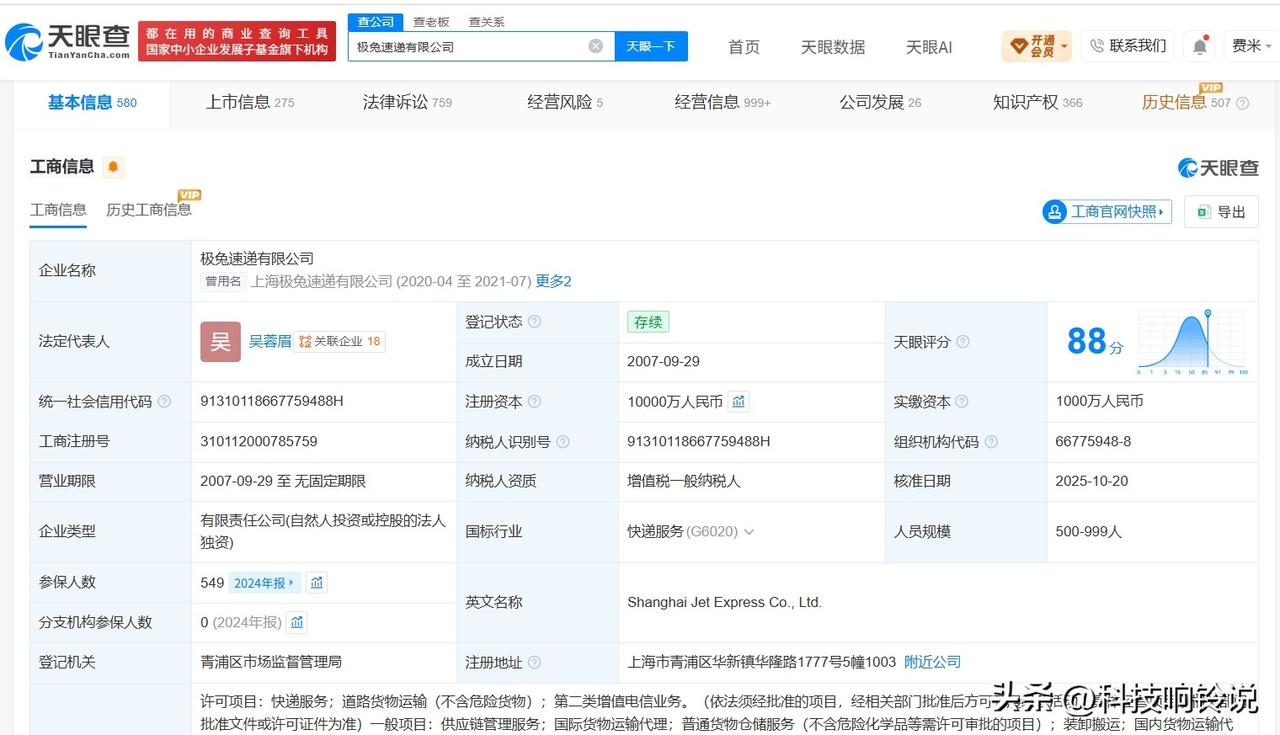The height and width of the screenshot is (735, 1280).
Task: Switch to the 公司发展 tab
Action: pyautogui.click(x=880, y=102)
